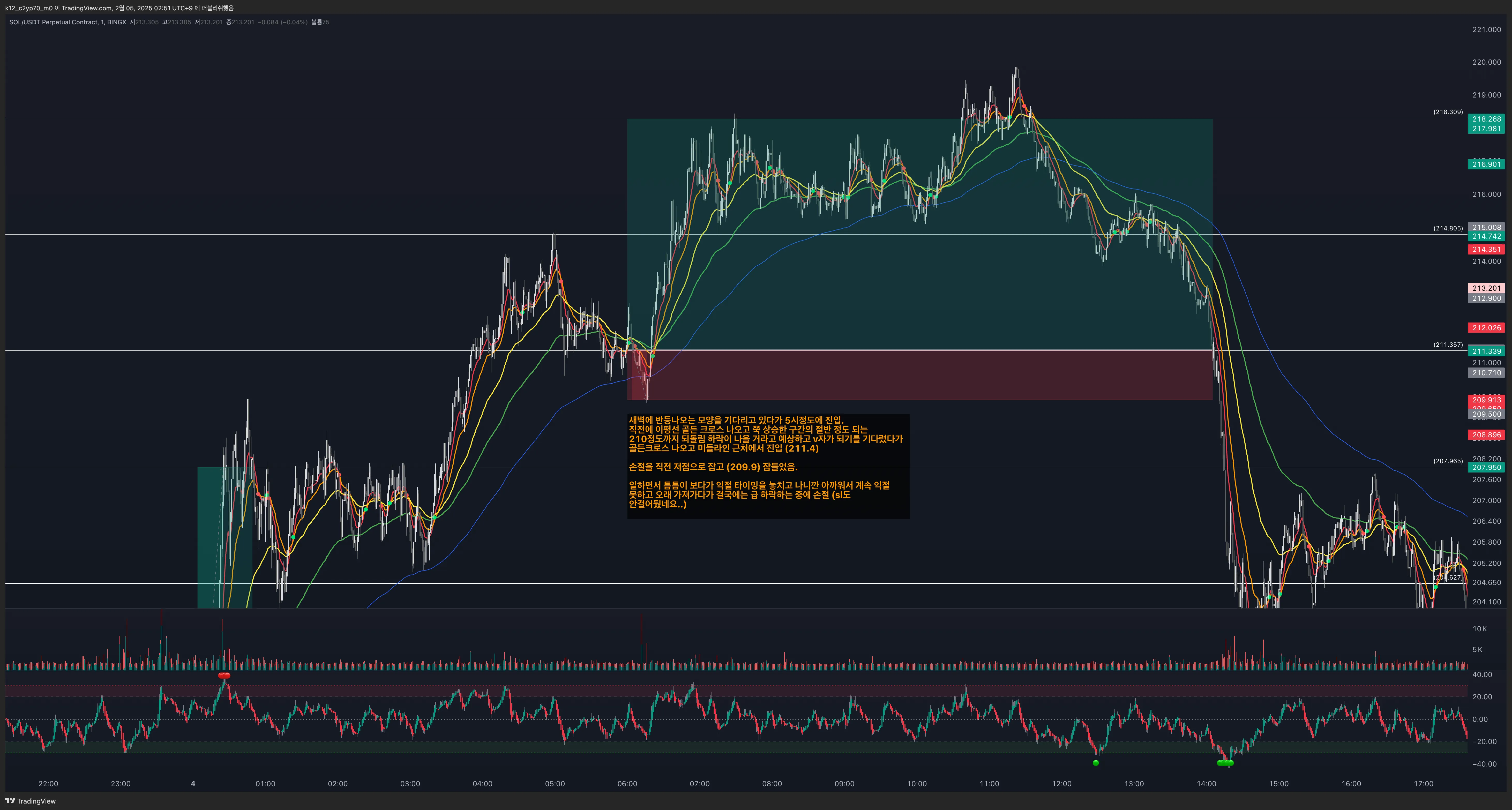Click the 219.000 price axis label

pyautogui.click(x=1486, y=95)
